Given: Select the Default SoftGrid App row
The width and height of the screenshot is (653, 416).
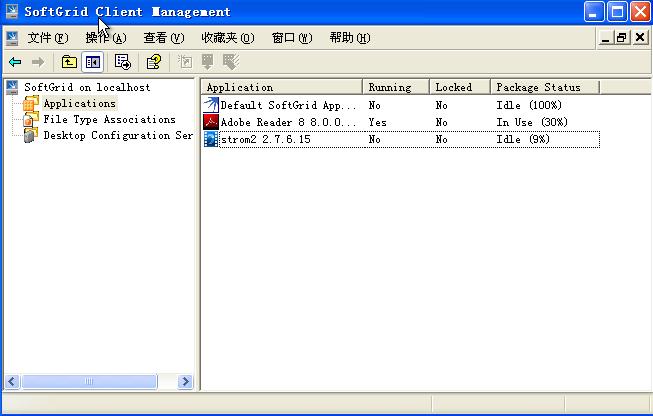Looking at the screenshot, I should pyautogui.click(x=401, y=105).
